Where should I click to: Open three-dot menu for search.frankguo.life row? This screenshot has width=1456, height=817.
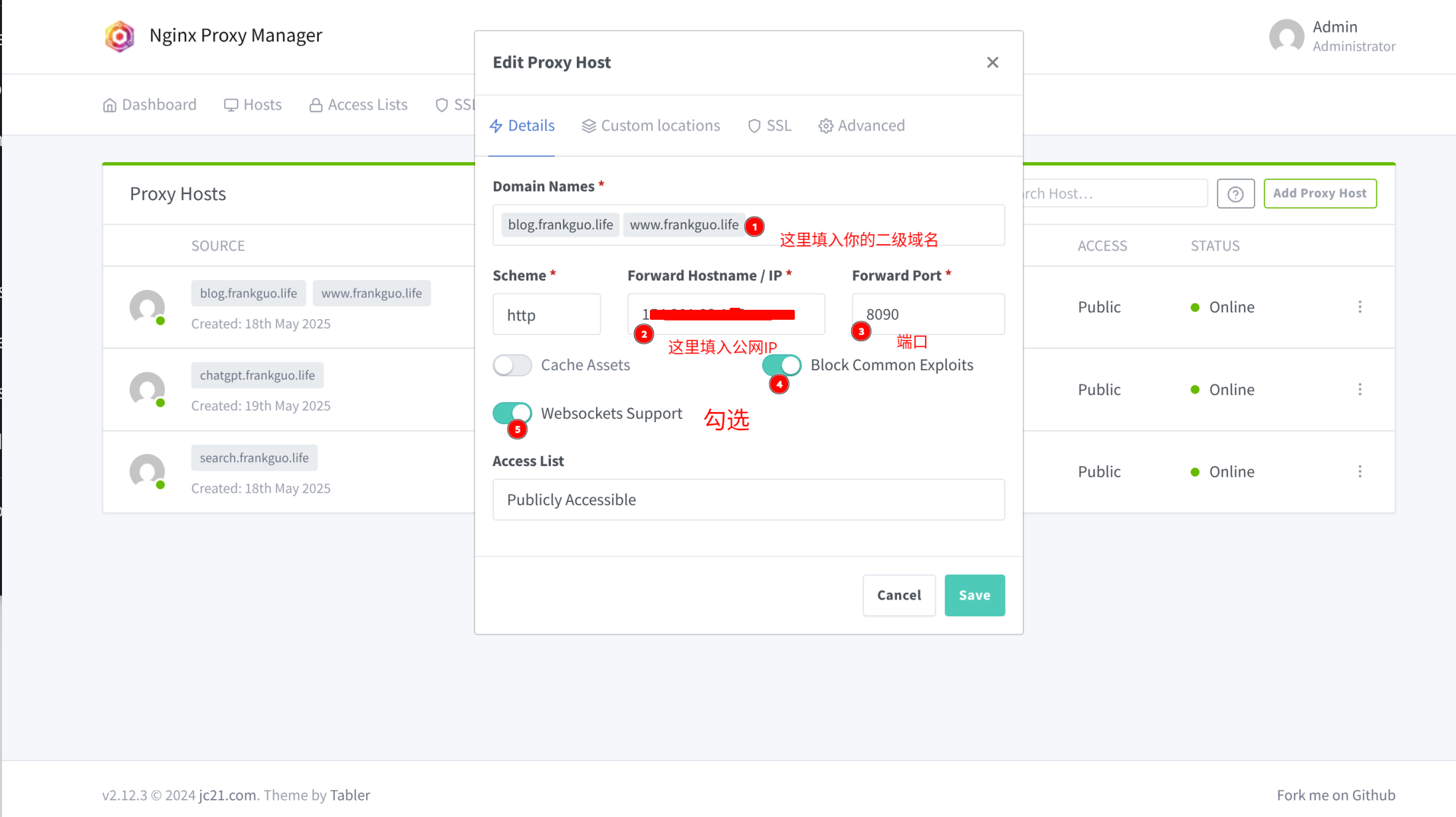[x=1360, y=472]
